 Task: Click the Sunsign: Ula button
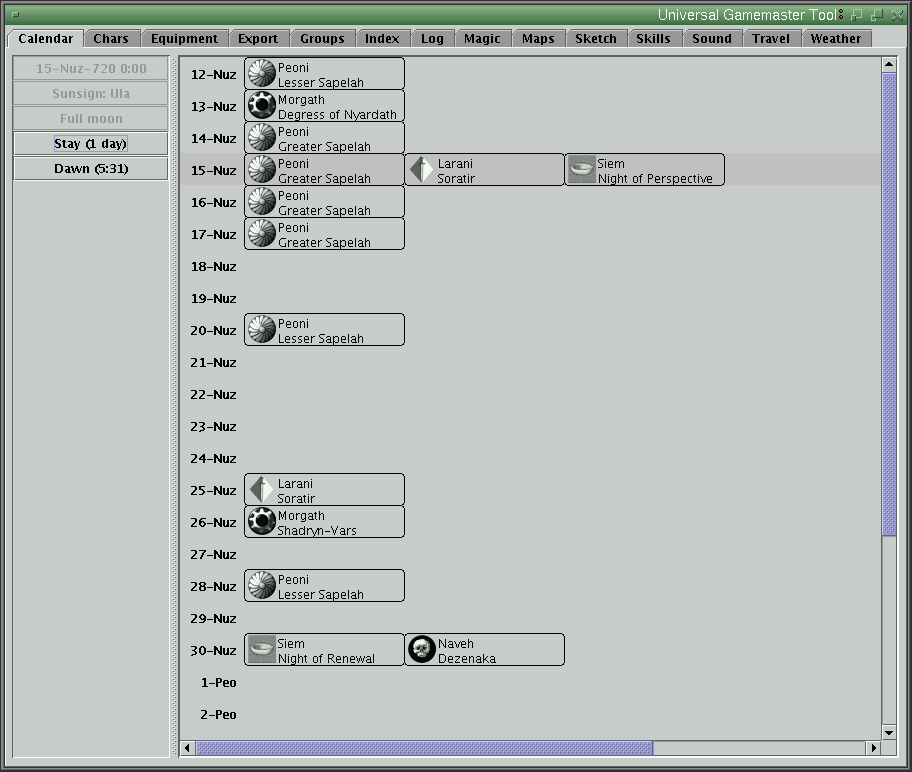click(91, 94)
